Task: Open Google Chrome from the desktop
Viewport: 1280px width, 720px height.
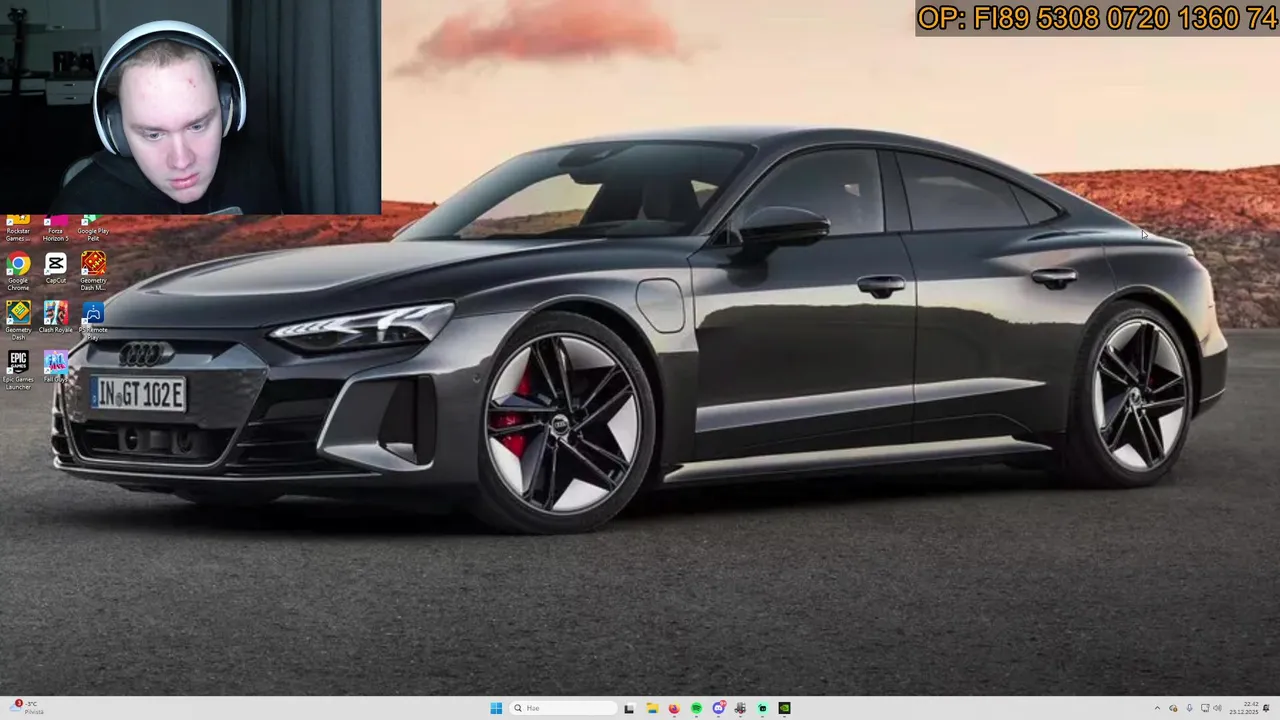Action: [18, 271]
